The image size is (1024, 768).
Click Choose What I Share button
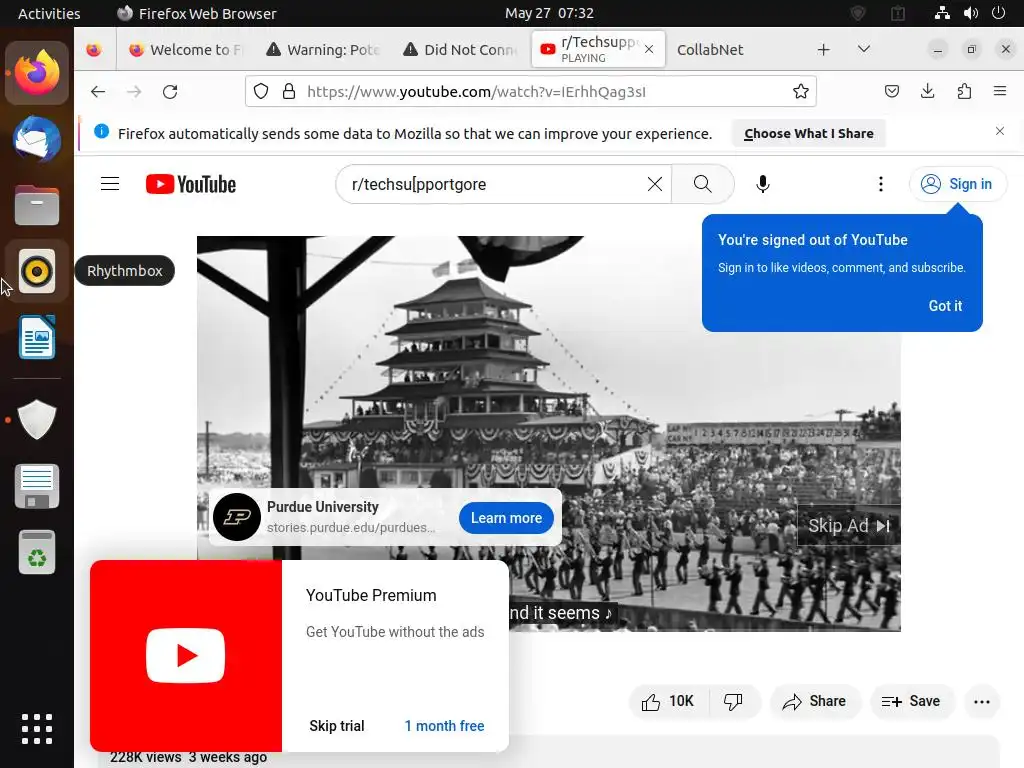tap(808, 133)
